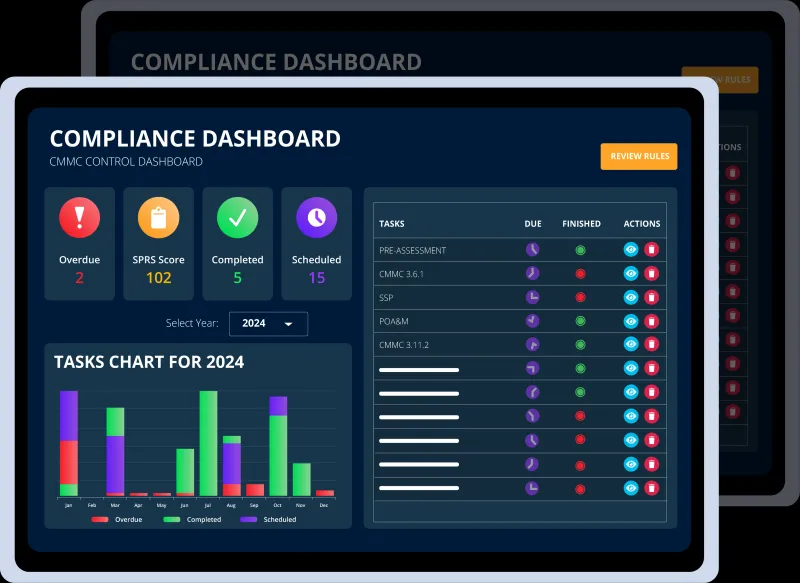Click the SPRS Score value '102'
The image size is (800, 583).
pyautogui.click(x=159, y=278)
